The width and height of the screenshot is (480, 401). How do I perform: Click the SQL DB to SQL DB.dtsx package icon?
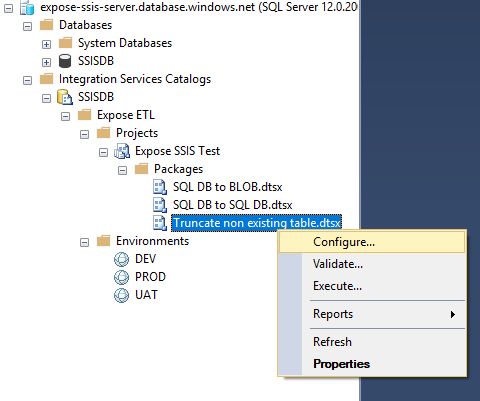pos(160,205)
